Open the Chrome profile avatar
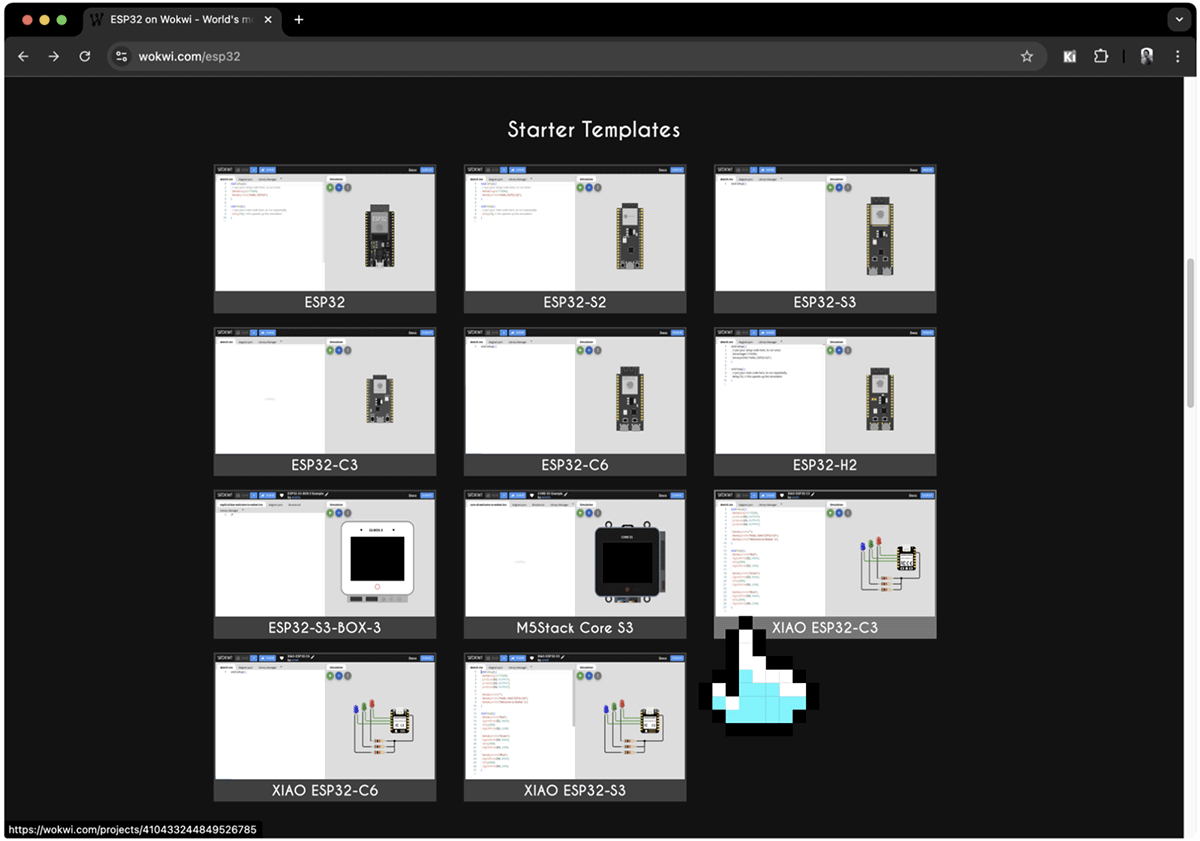1200x841 pixels. tap(1146, 56)
